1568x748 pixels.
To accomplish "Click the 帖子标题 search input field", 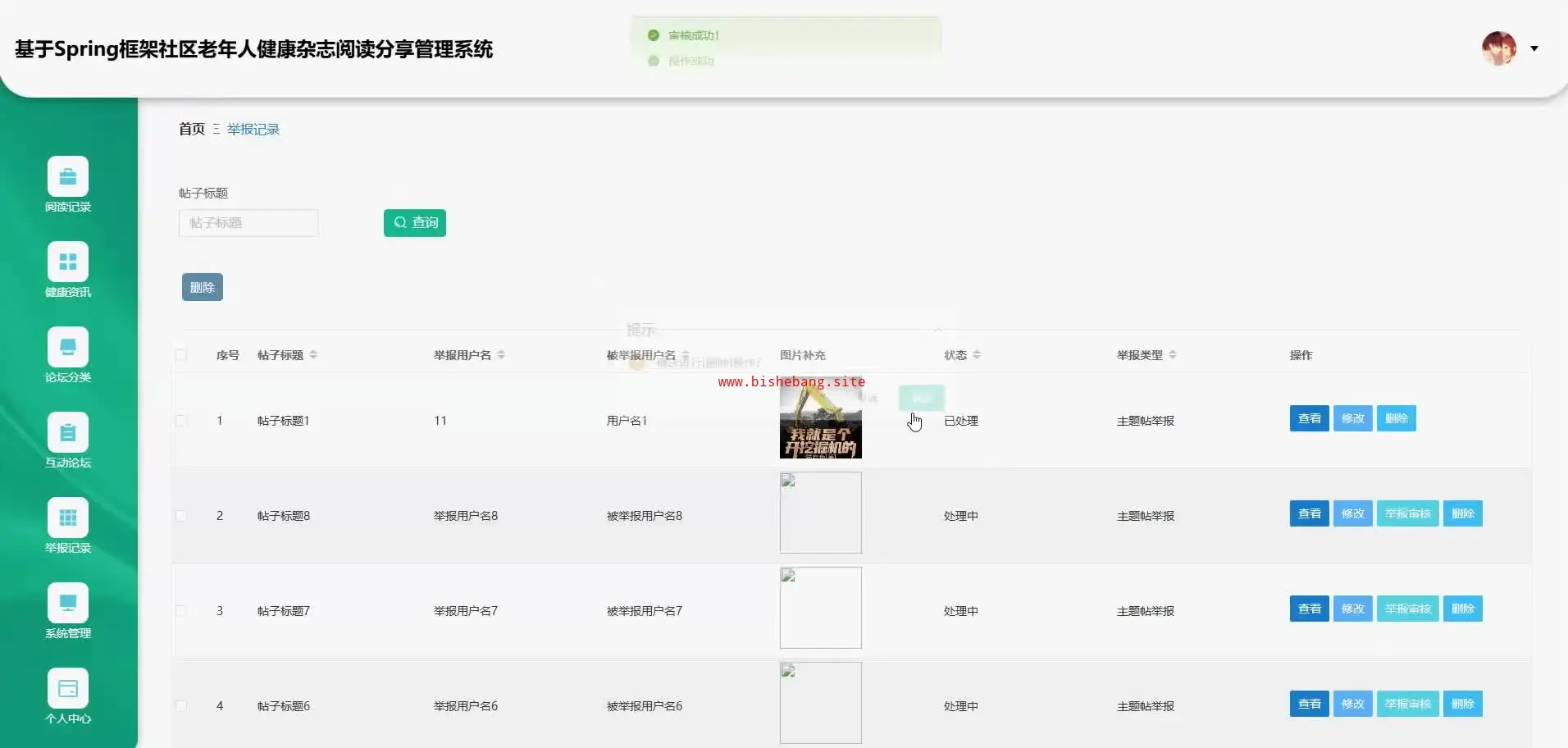I will [x=248, y=223].
